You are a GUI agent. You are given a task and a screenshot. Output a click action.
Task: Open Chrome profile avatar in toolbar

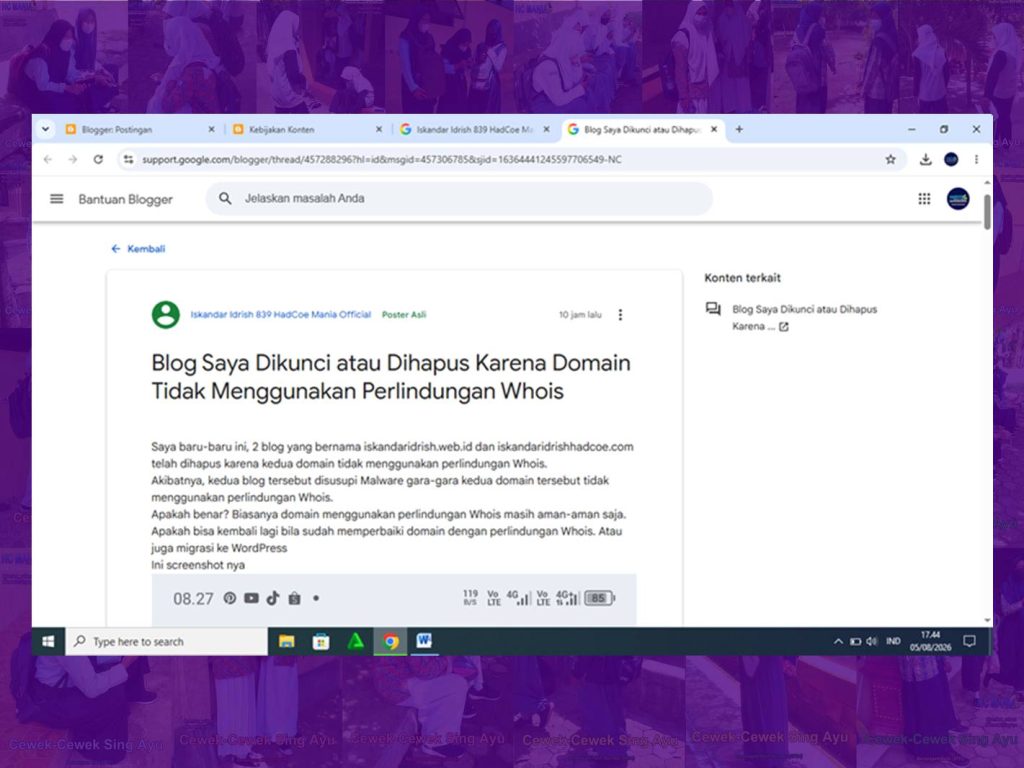(951, 159)
